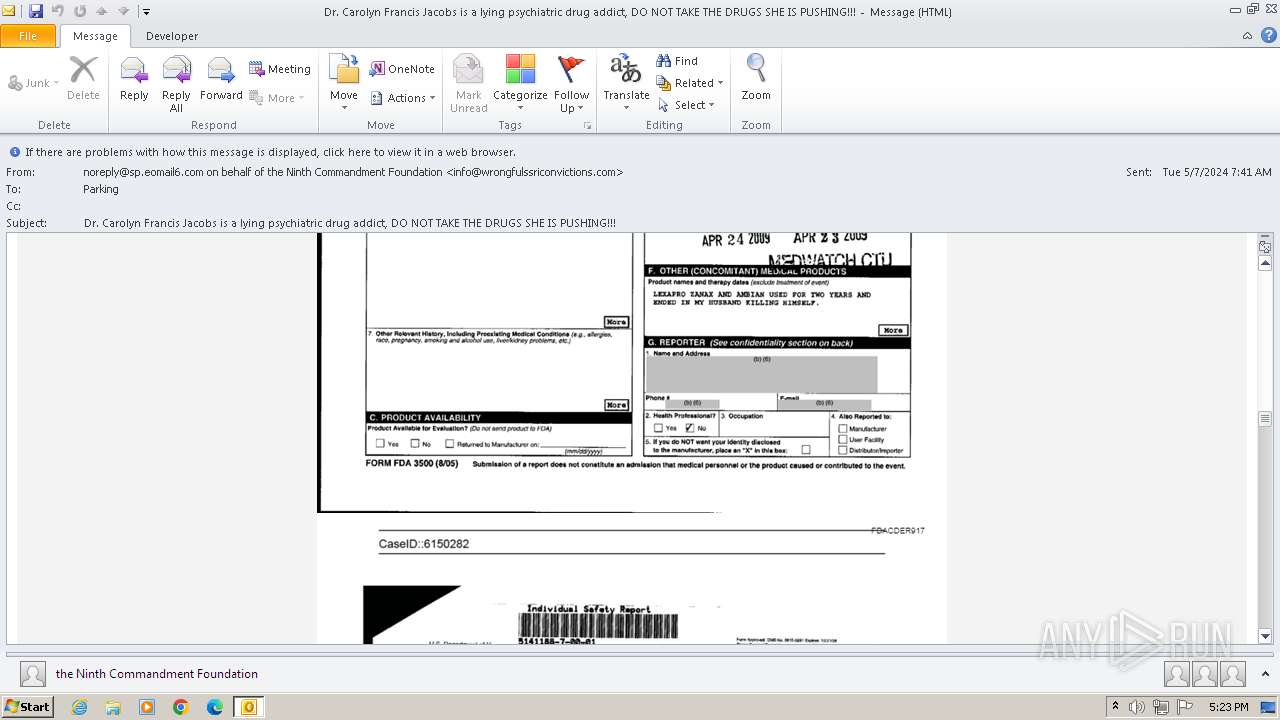Open the File tab

28,36
